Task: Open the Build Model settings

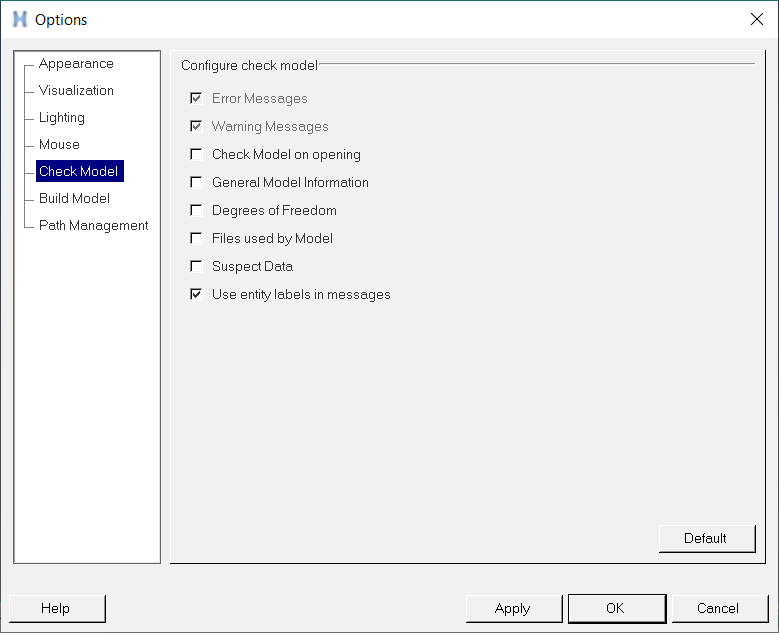Action: pos(74,199)
